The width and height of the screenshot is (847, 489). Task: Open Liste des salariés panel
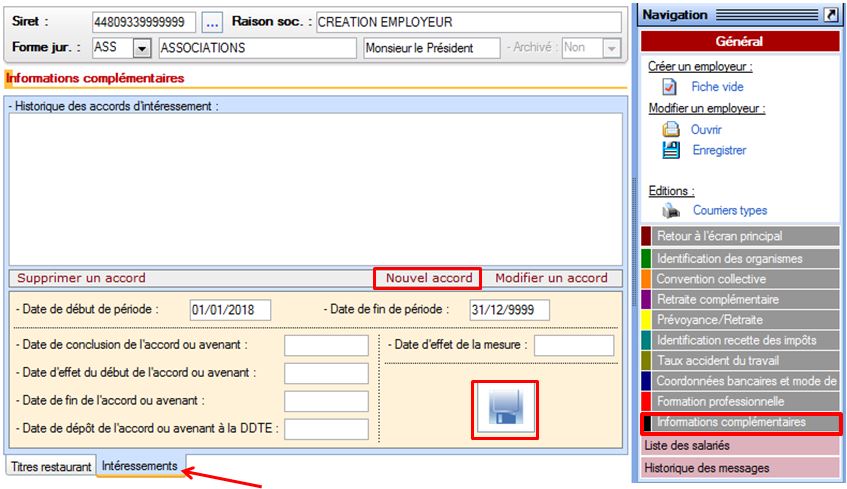[741, 446]
